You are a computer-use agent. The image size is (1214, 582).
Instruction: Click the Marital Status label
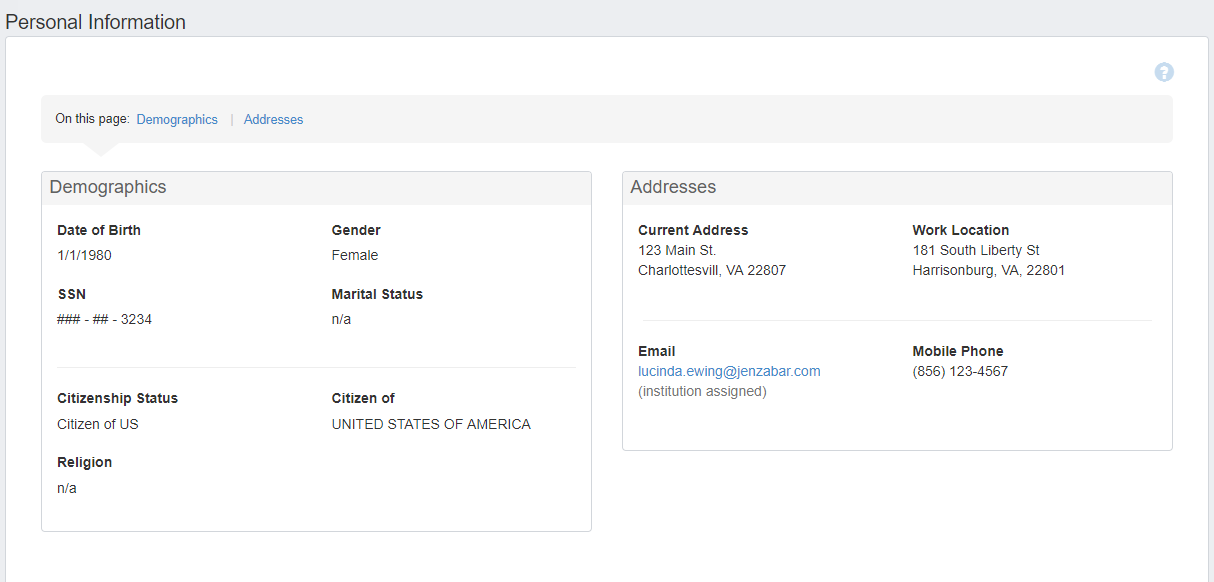tap(377, 294)
